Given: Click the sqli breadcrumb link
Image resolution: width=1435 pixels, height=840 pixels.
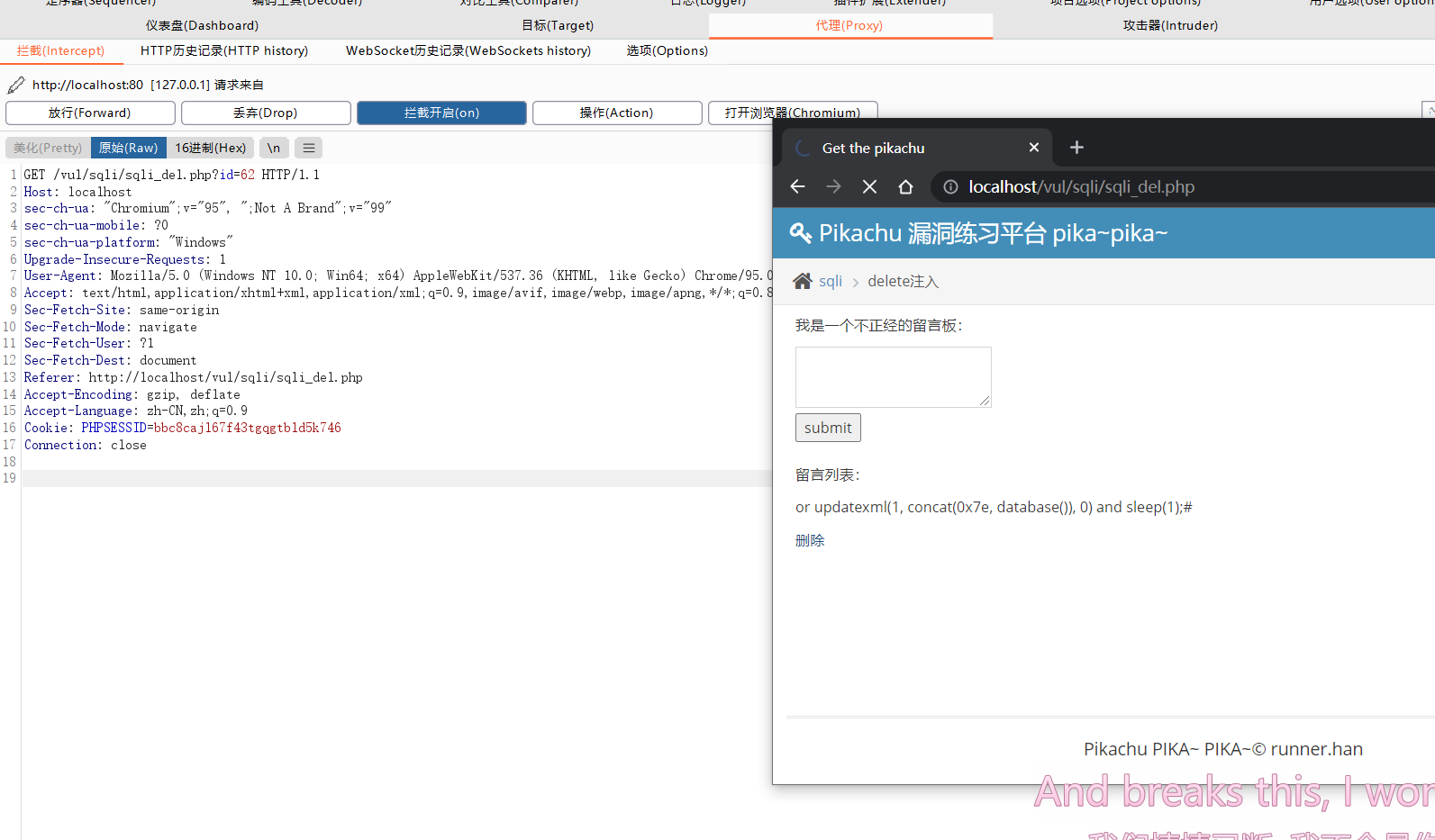Looking at the screenshot, I should click(x=831, y=281).
